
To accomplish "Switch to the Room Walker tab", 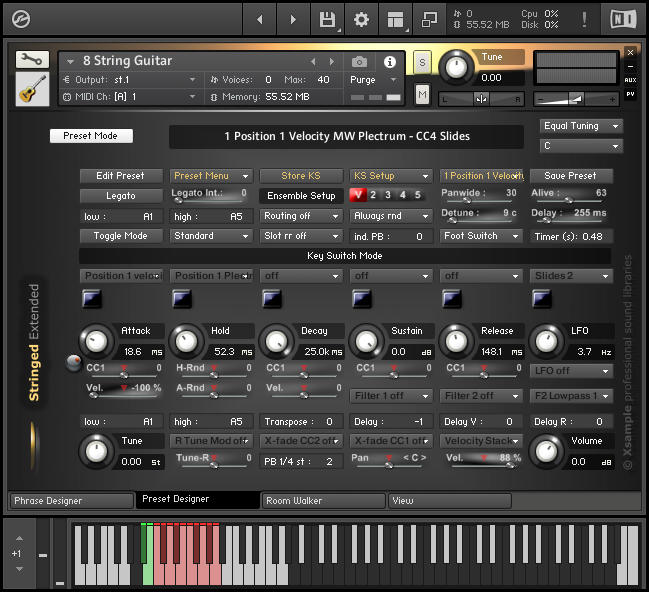I will click(x=324, y=501).
